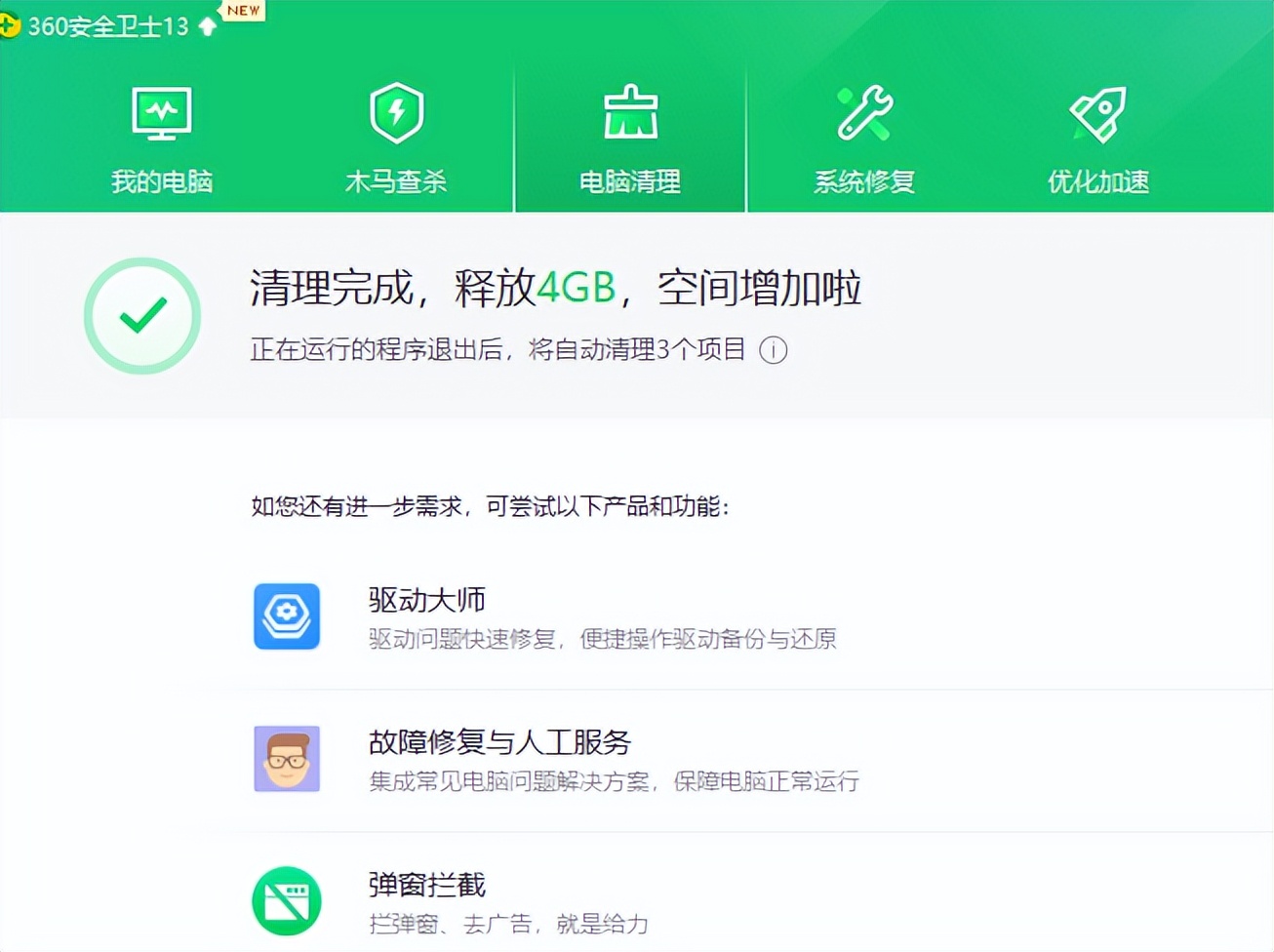Viewport: 1274px width, 952px height.
Task: Select the 我的电脑 monitor icon
Action: (161, 110)
